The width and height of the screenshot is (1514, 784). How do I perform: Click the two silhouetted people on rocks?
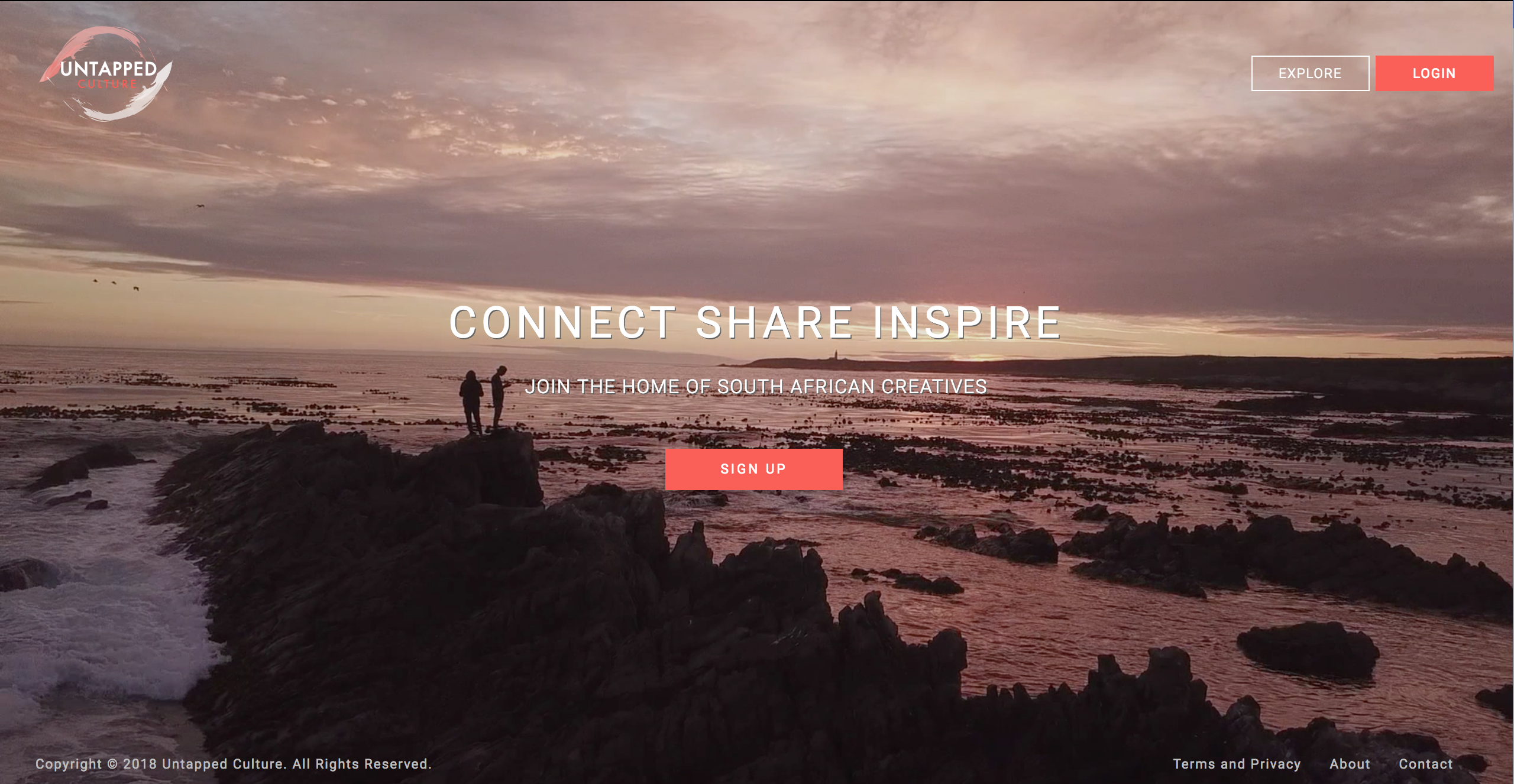click(x=484, y=400)
